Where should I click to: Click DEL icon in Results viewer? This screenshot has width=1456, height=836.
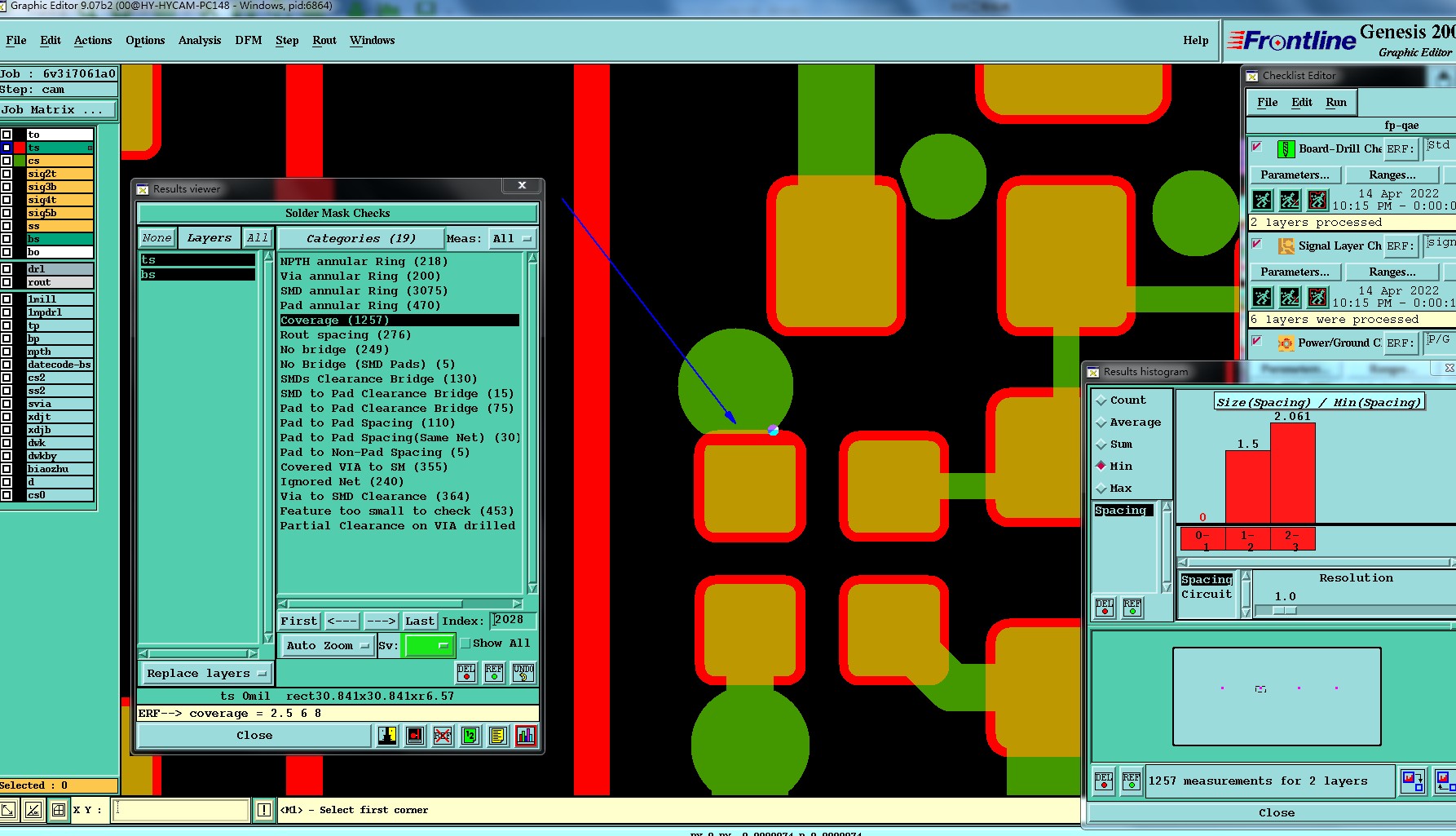coord(466,673)
